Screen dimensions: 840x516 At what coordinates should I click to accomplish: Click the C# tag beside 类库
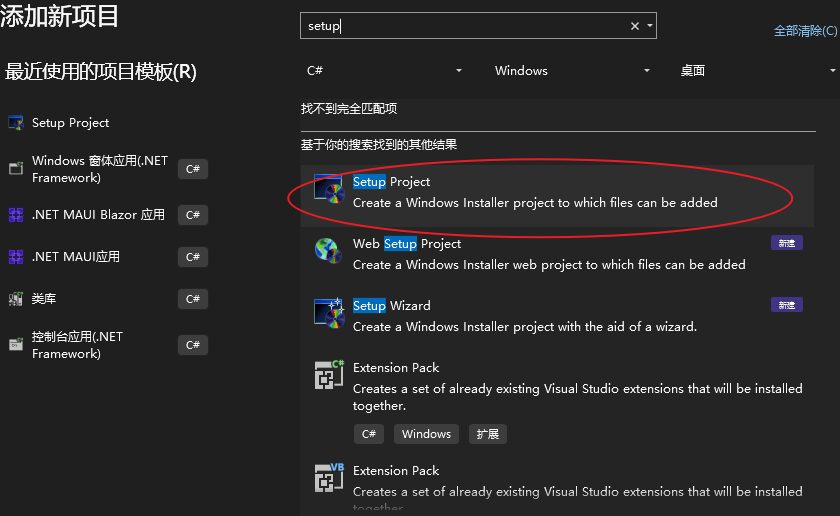point(193,298)
